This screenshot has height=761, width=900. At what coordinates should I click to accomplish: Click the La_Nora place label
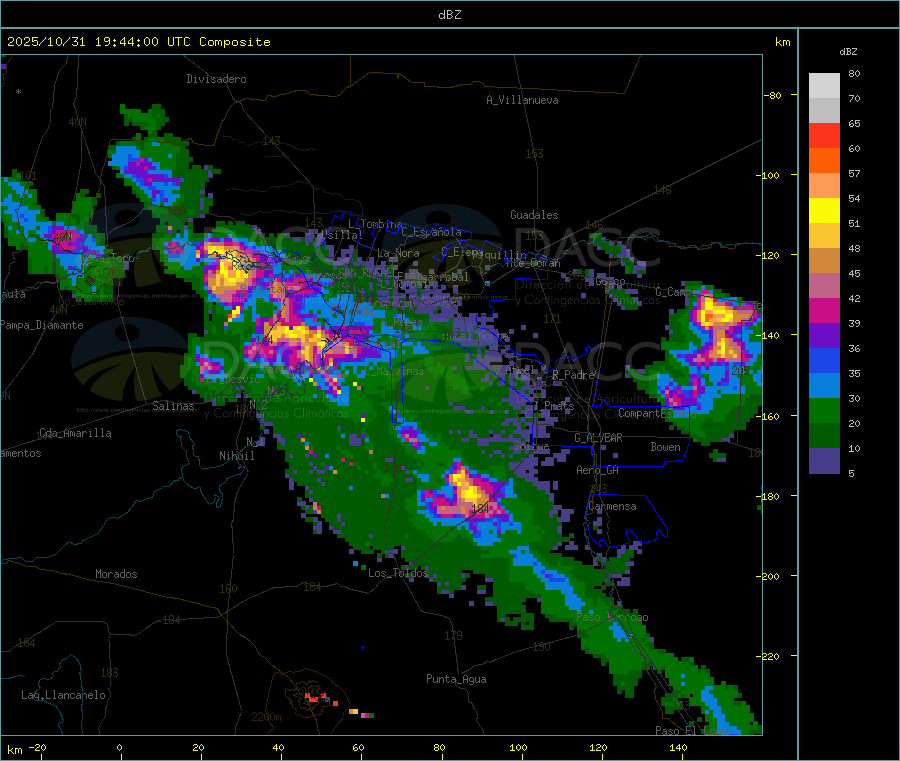pyautogui.click(x=398, y=253)
